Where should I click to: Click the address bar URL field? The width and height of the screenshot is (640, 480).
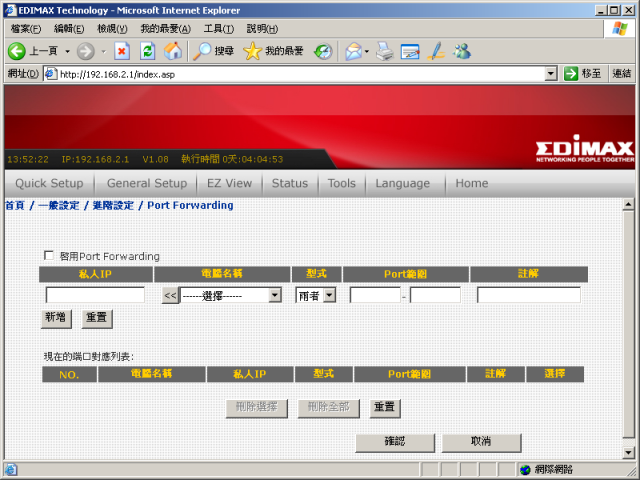pos(301,74)
